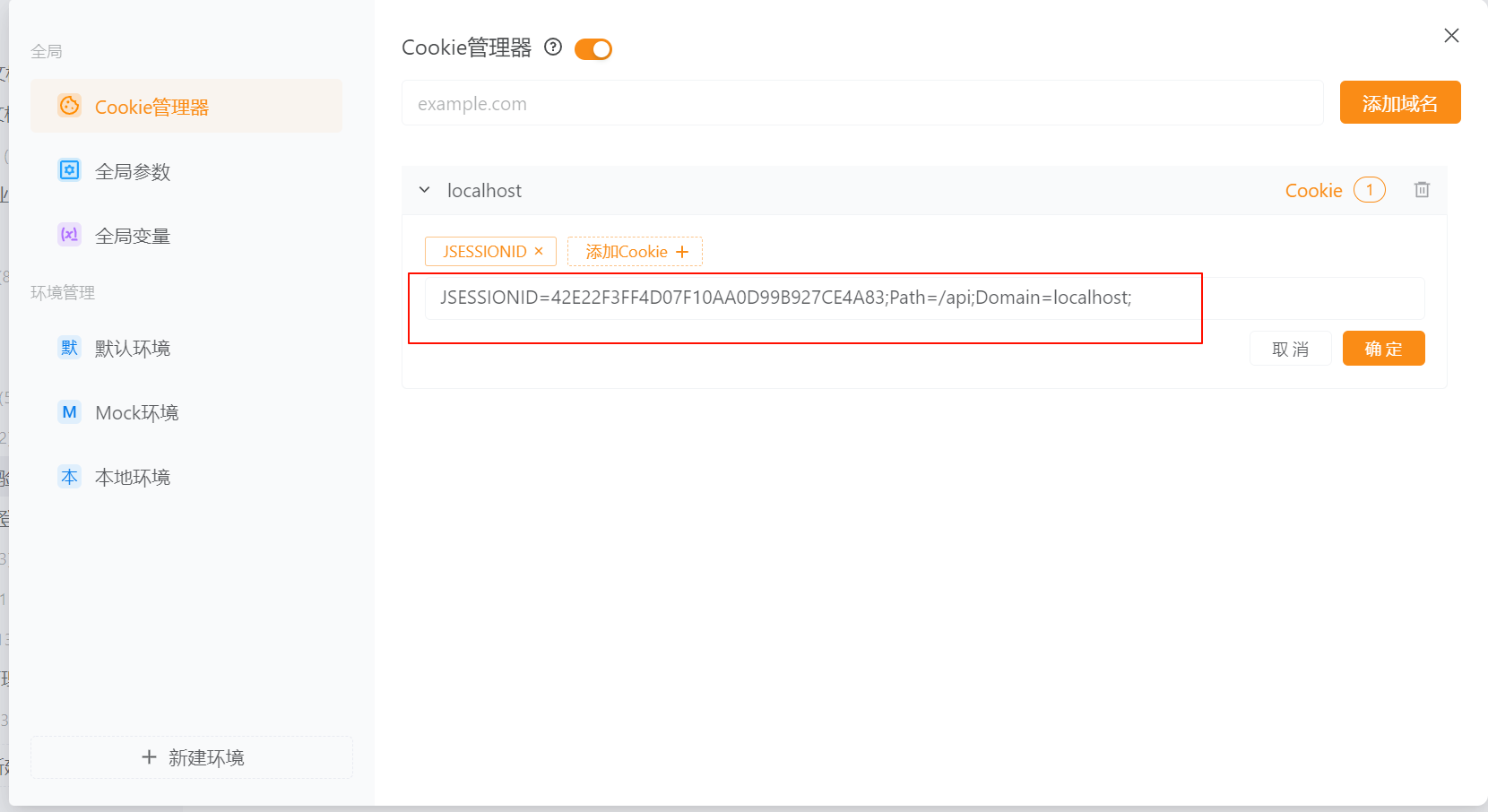
Task: Click the default environment 默 icon
Action: tap(69, 348)
